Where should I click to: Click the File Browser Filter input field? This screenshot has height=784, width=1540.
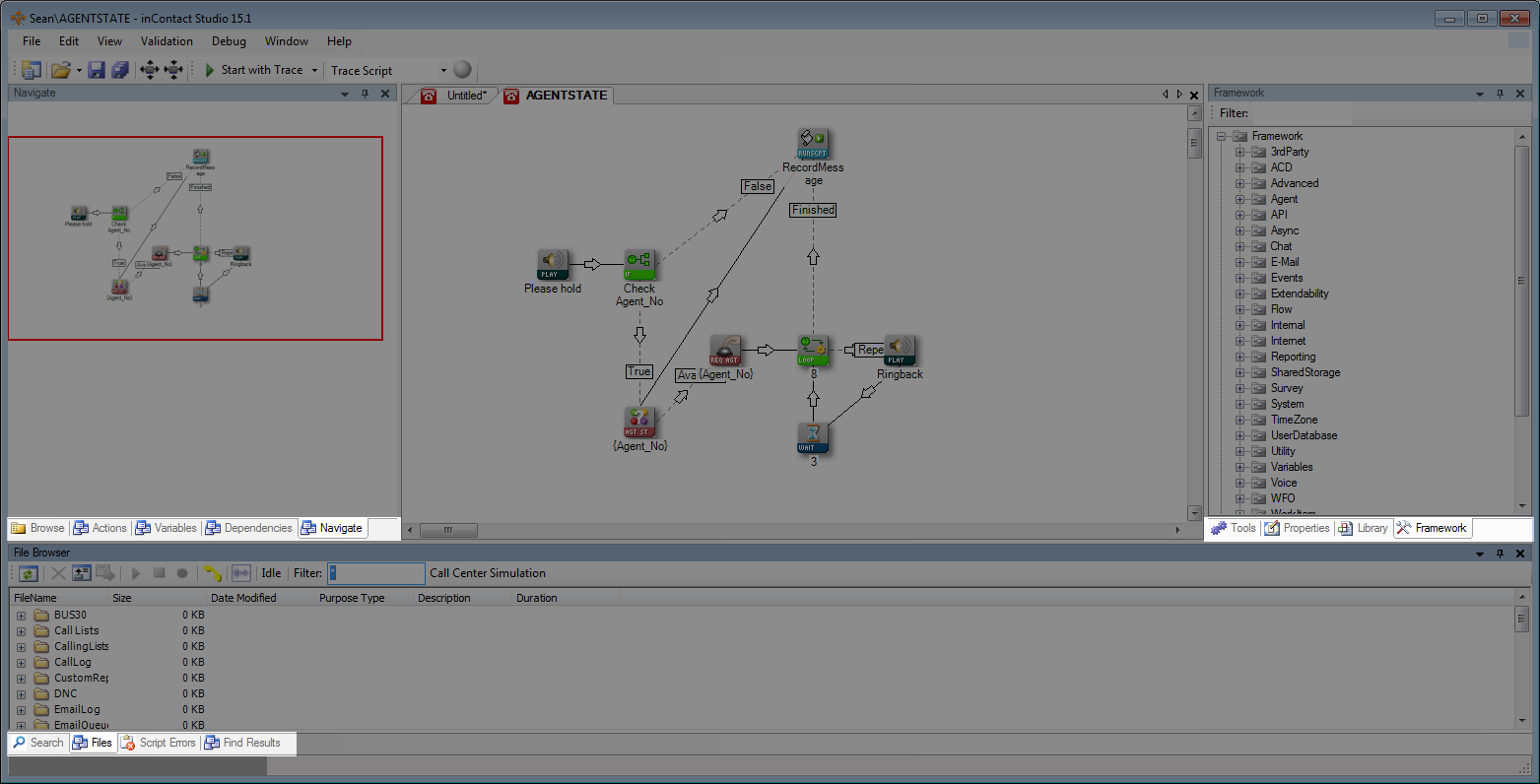(375, 573)
